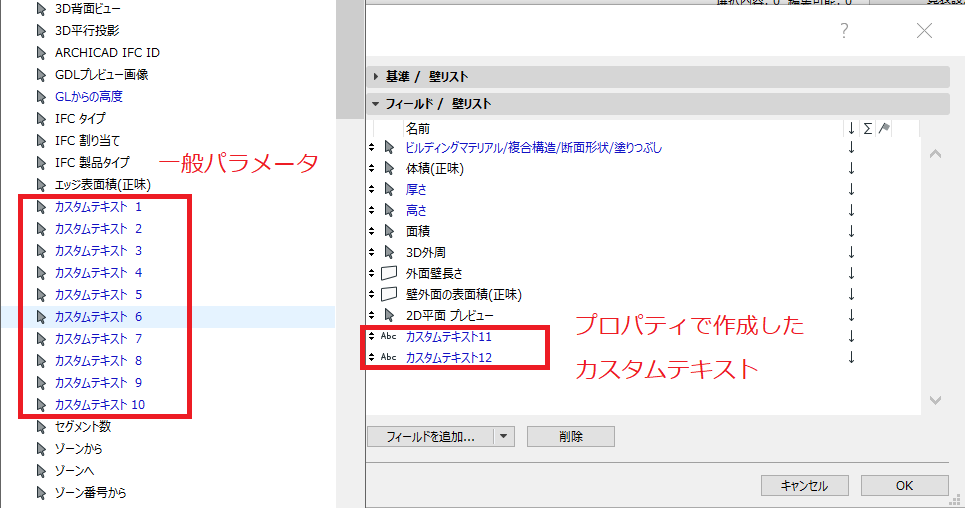
Task: Click the arrow icon next to GLからの高度
Action: pyautogui.click(x=41, y=97)
